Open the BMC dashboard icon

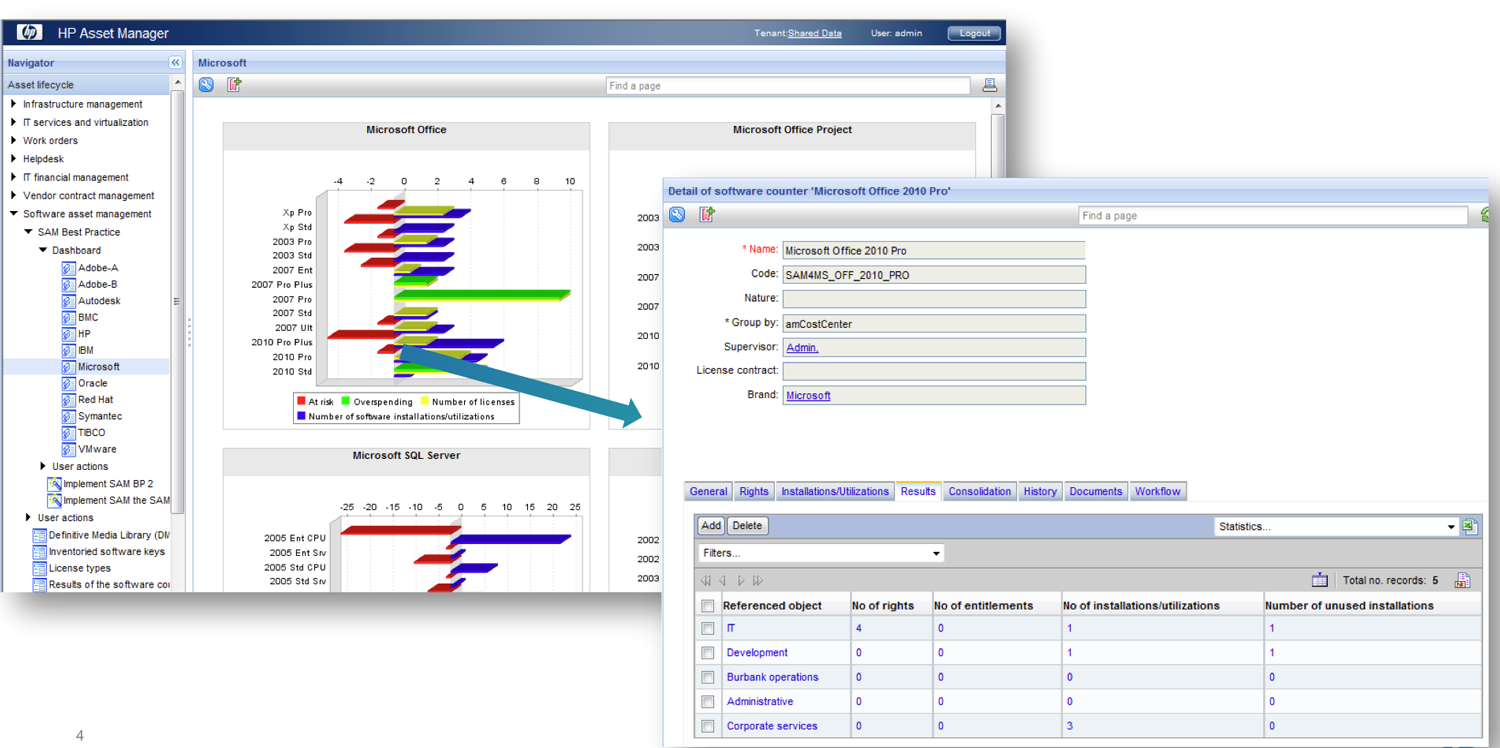68,318
